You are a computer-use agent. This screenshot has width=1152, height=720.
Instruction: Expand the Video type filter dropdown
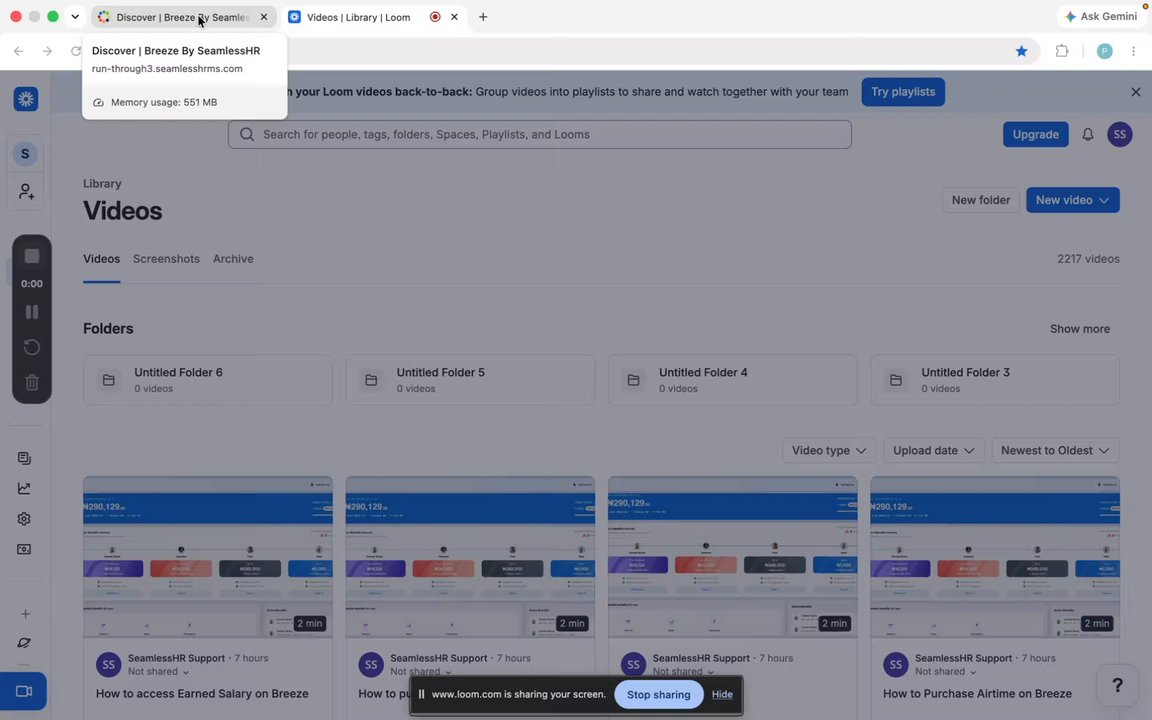pyautogui.click(x=829, y=450)
